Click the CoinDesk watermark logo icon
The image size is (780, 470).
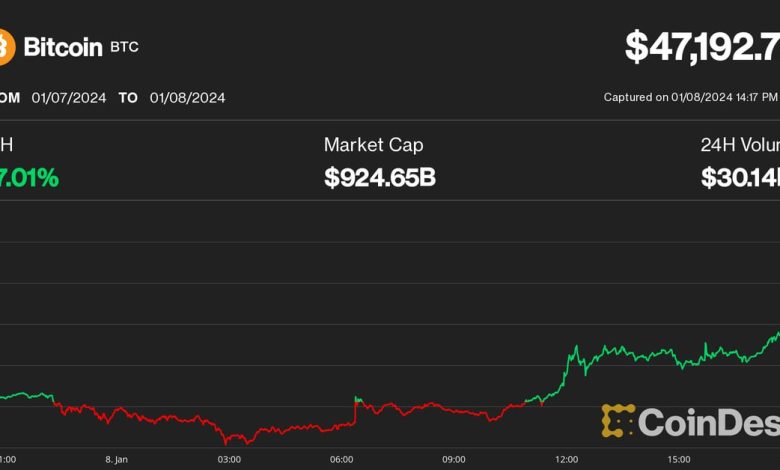[x=618, y=421]
